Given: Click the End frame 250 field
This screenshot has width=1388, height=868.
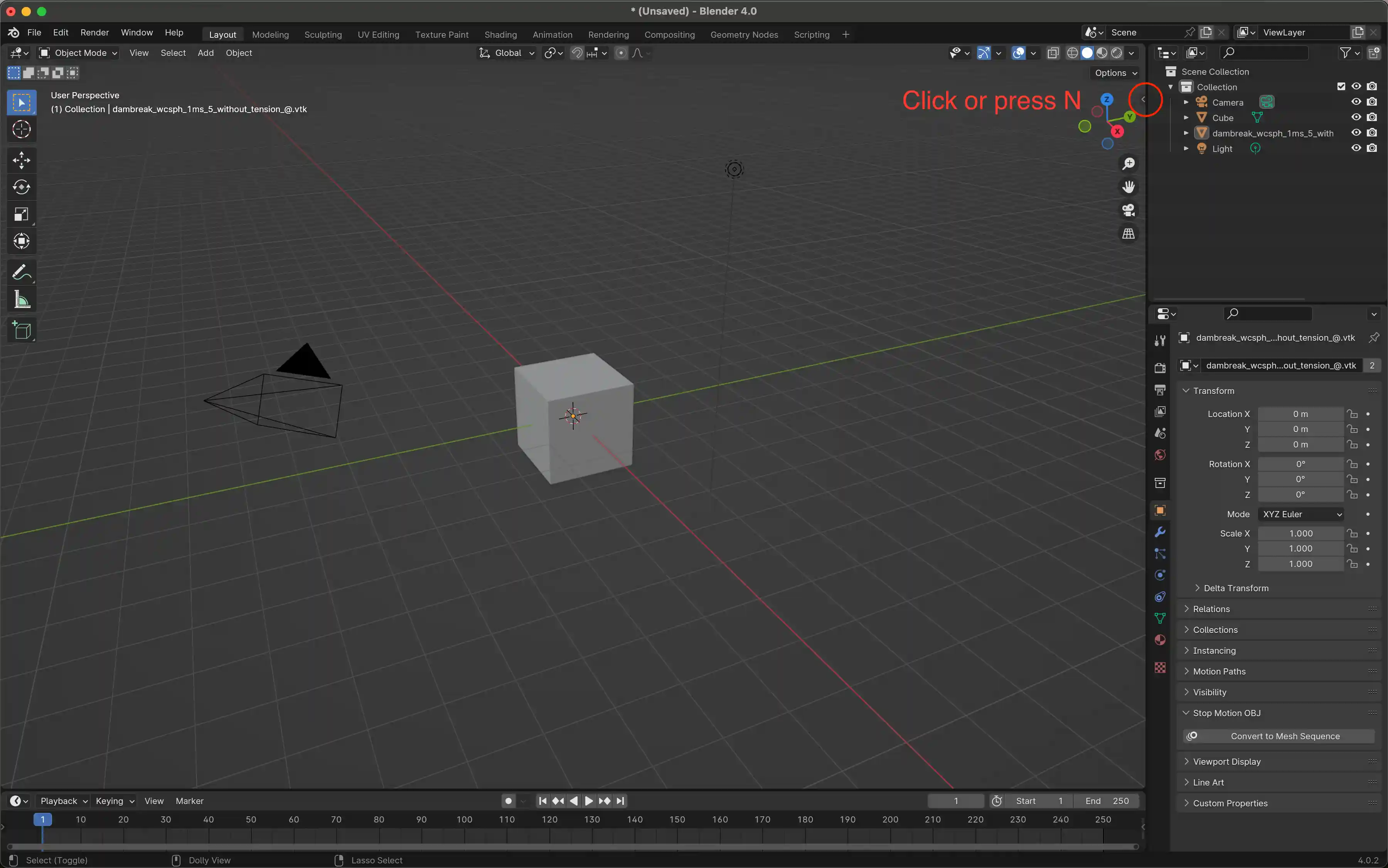Looking at the screenshot, I should 1107,801.
